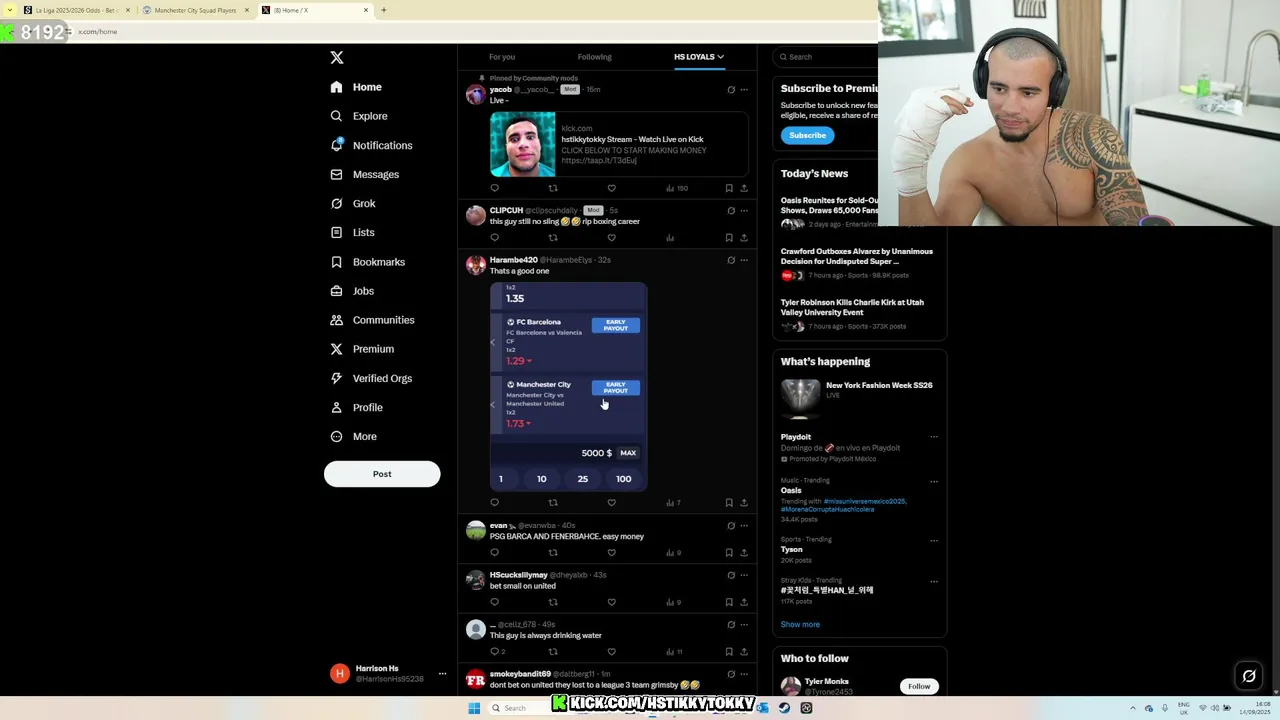
Task: Open Messages in the sidebar
Action: [x=365, y=174]
